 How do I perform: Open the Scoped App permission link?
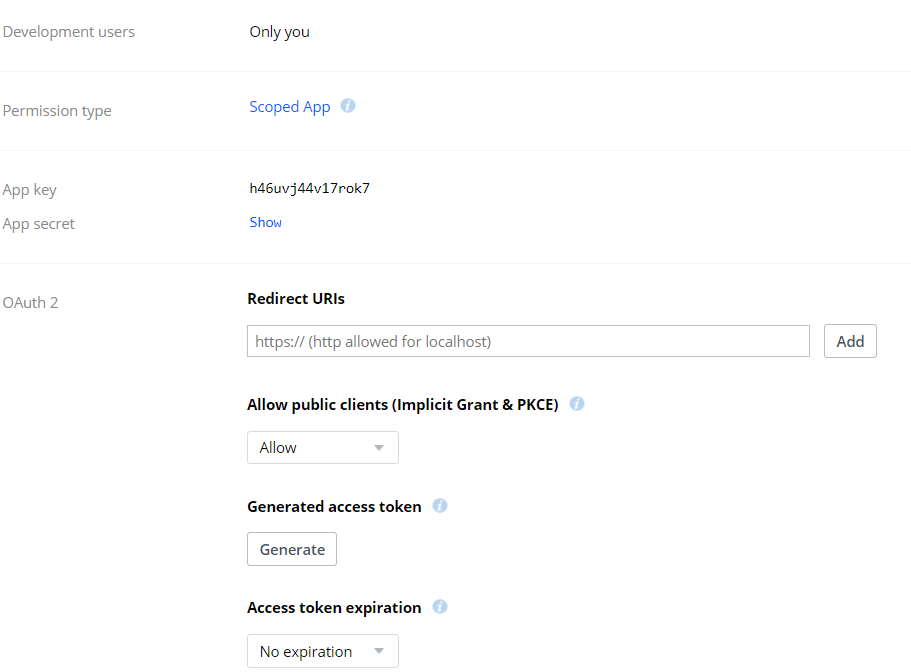(x=290, y=106)
